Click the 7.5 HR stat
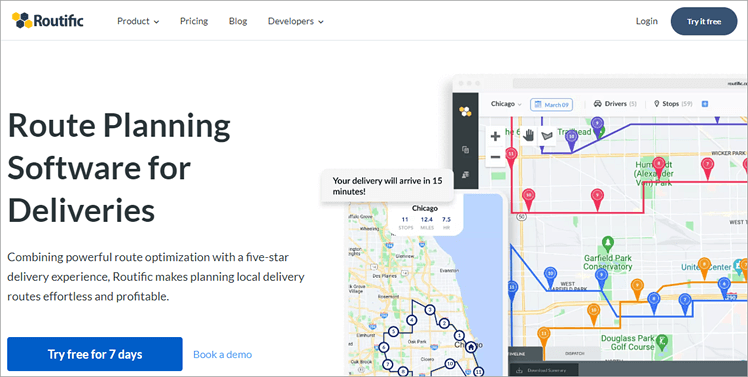This screenshot has width=748, height=377. point(446,223)
